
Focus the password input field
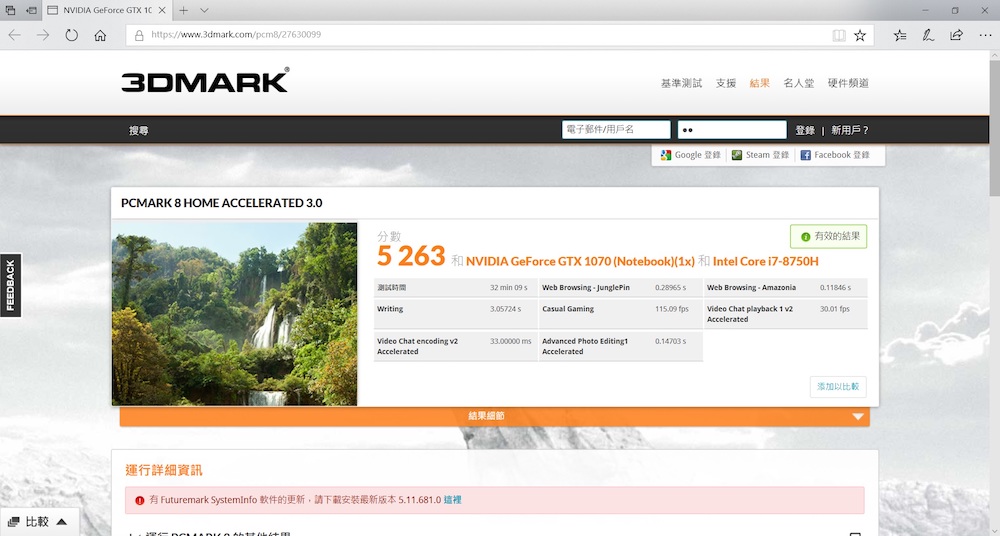click(732, 130)
